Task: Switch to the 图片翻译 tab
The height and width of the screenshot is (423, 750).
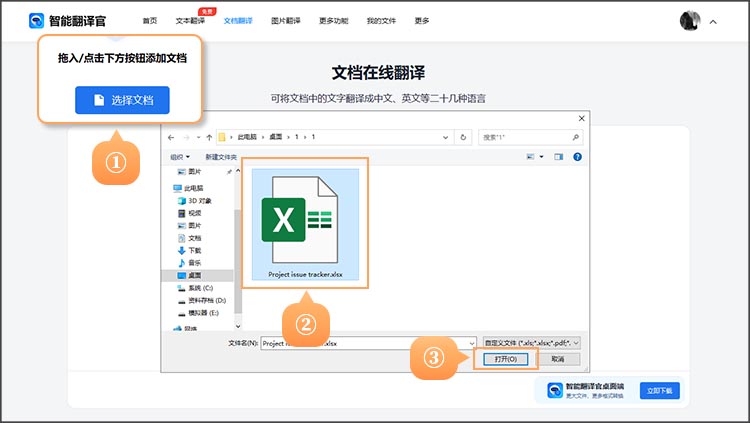Action: (285, 20)
